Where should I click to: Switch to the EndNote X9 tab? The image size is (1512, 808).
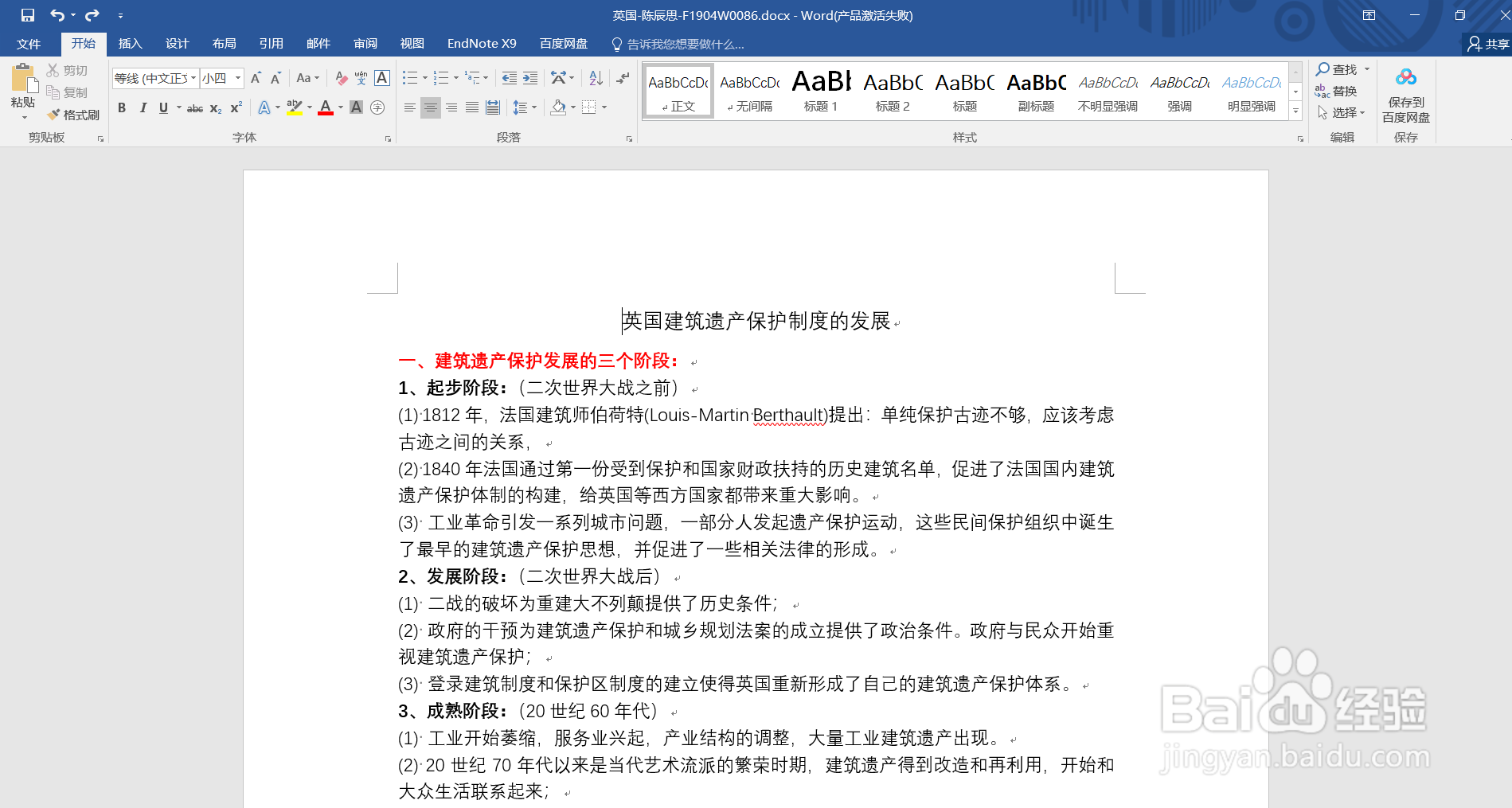click(x=481, y=44)
